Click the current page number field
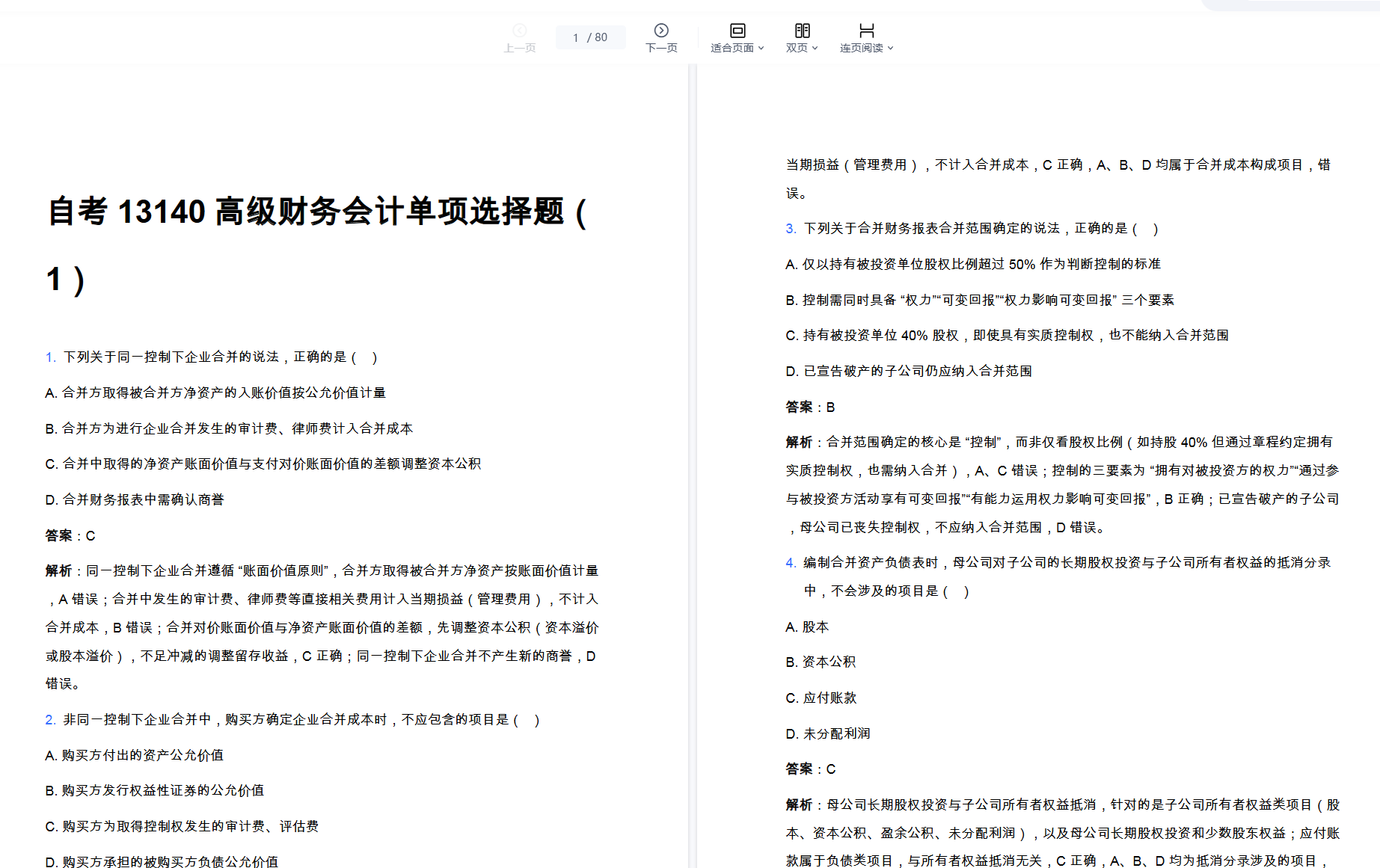 [576, 37]
